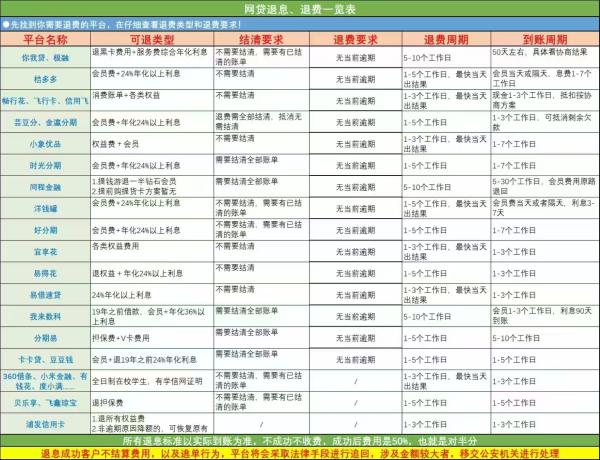600x460 pixels.
Task: Select the 退费要求 column header
Action: coord(355,39)
